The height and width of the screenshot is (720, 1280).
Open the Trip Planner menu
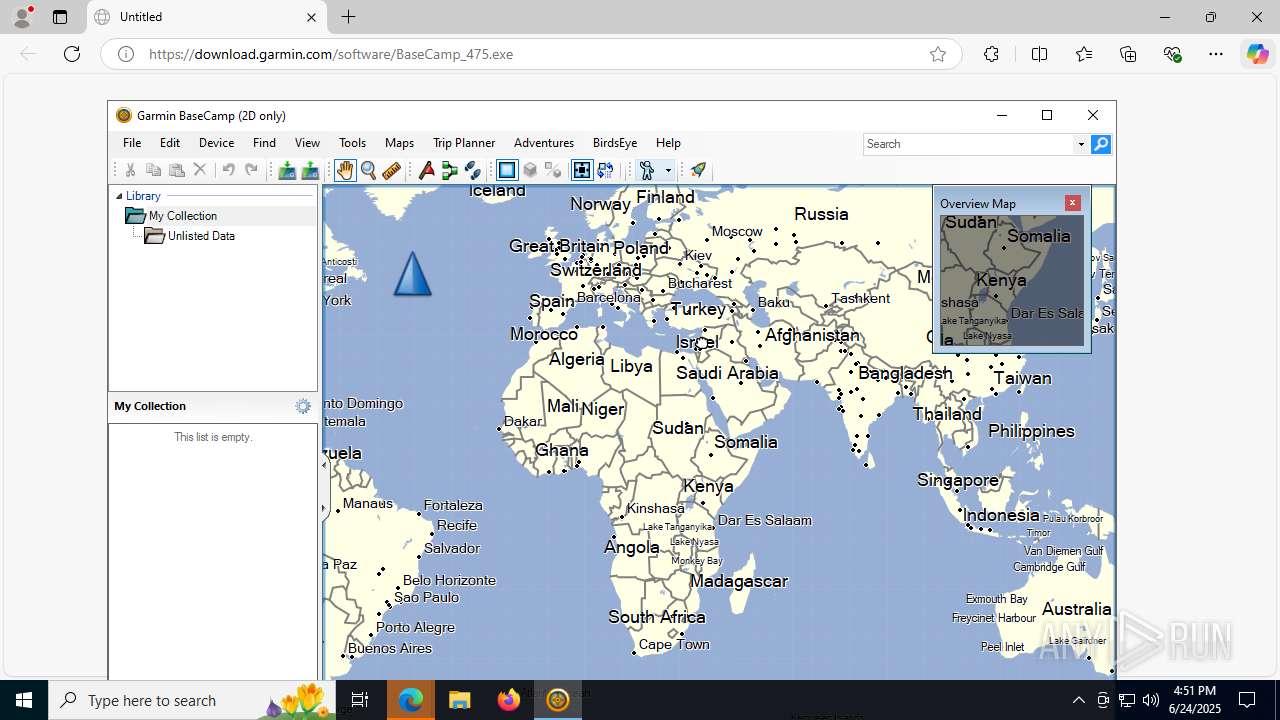coord(464,143)
